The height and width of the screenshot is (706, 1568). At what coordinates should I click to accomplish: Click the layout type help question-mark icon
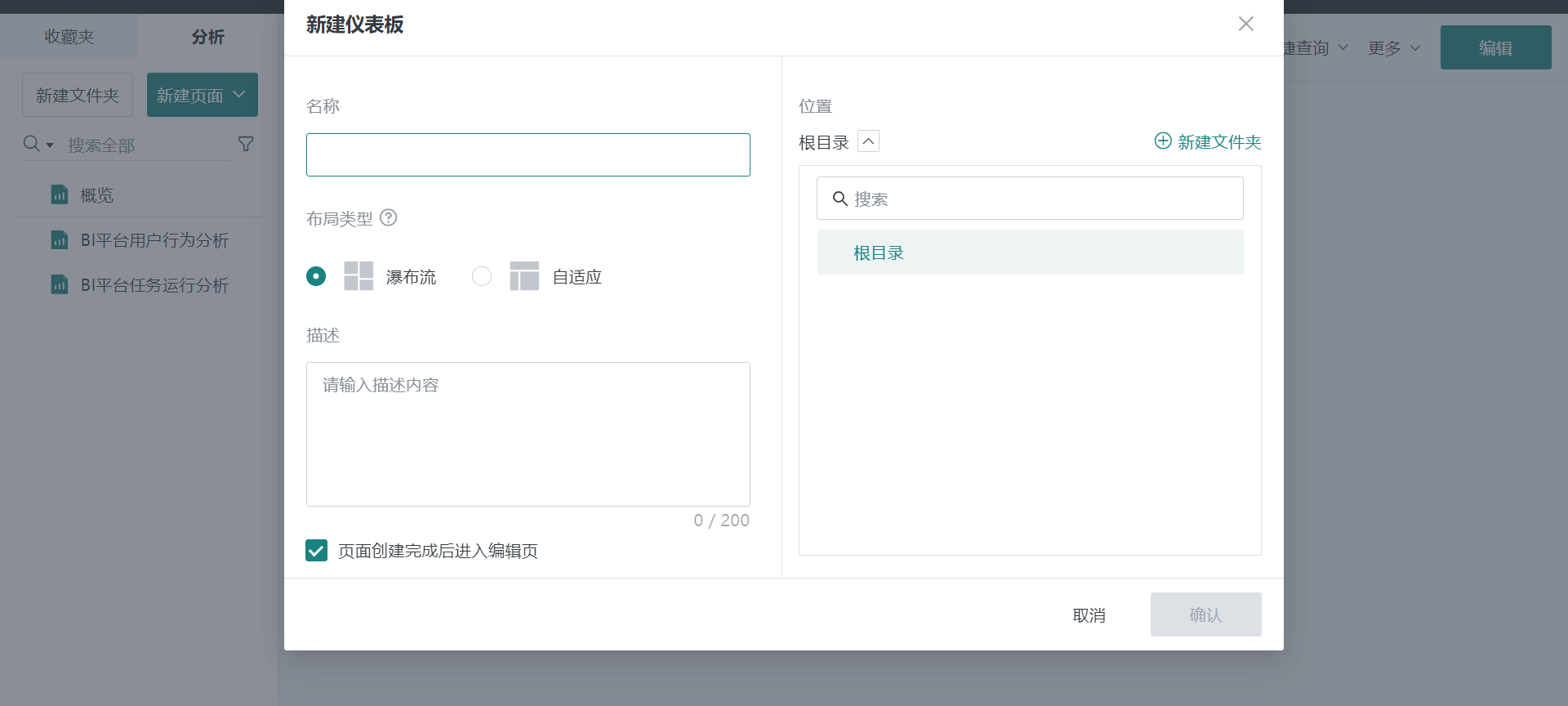(389, 218)
